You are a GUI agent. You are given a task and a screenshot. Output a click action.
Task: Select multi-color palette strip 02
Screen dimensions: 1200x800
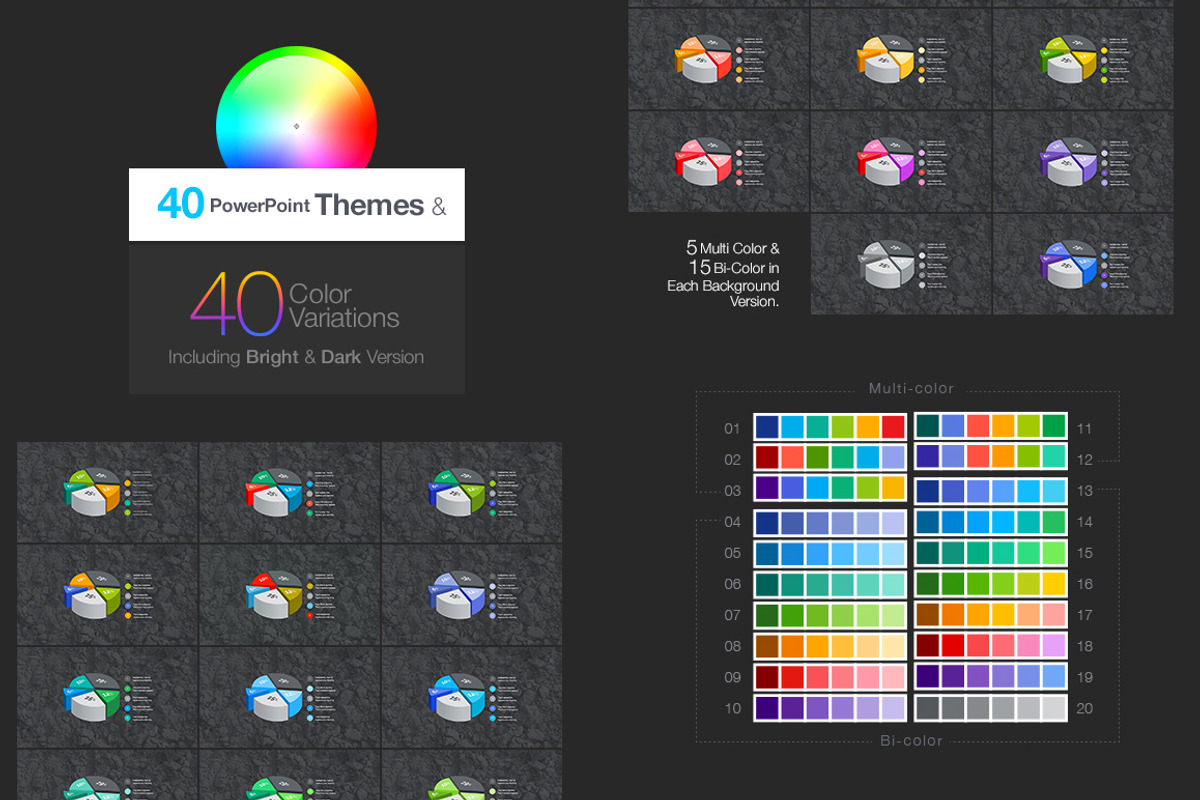click(x=830, y=459)
